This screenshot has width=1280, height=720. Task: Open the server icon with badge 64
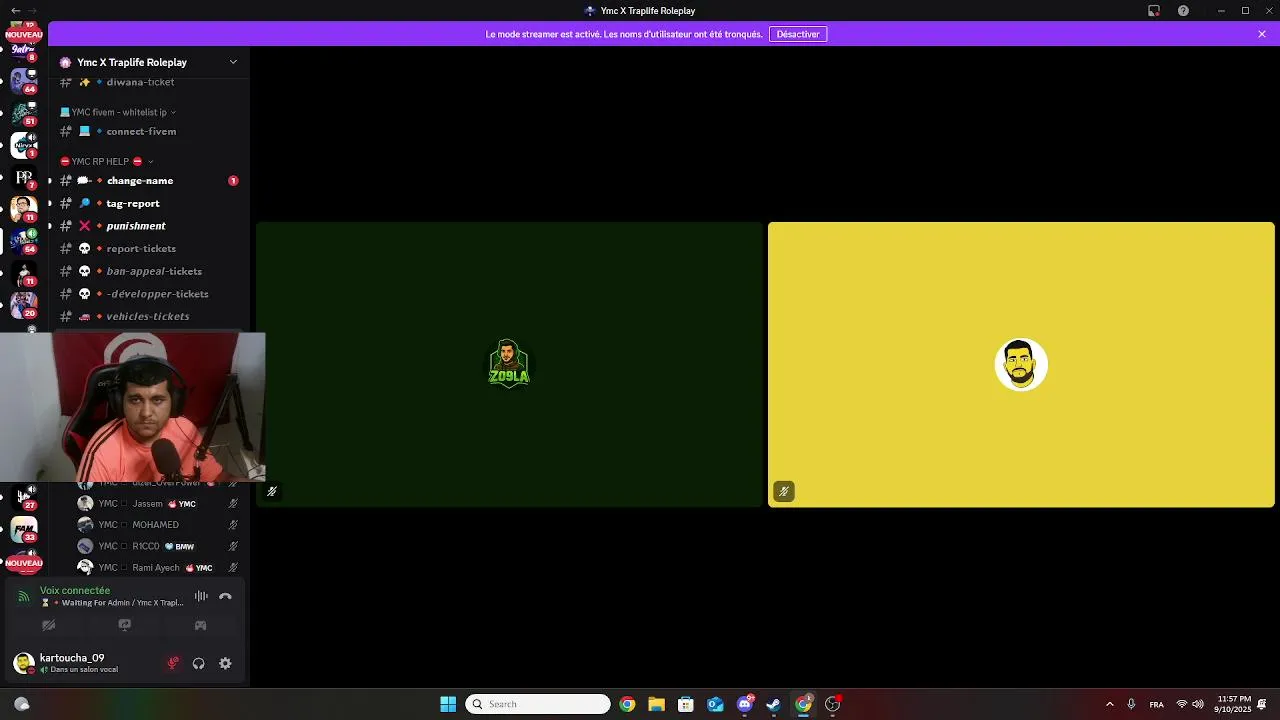click(24, 80)
